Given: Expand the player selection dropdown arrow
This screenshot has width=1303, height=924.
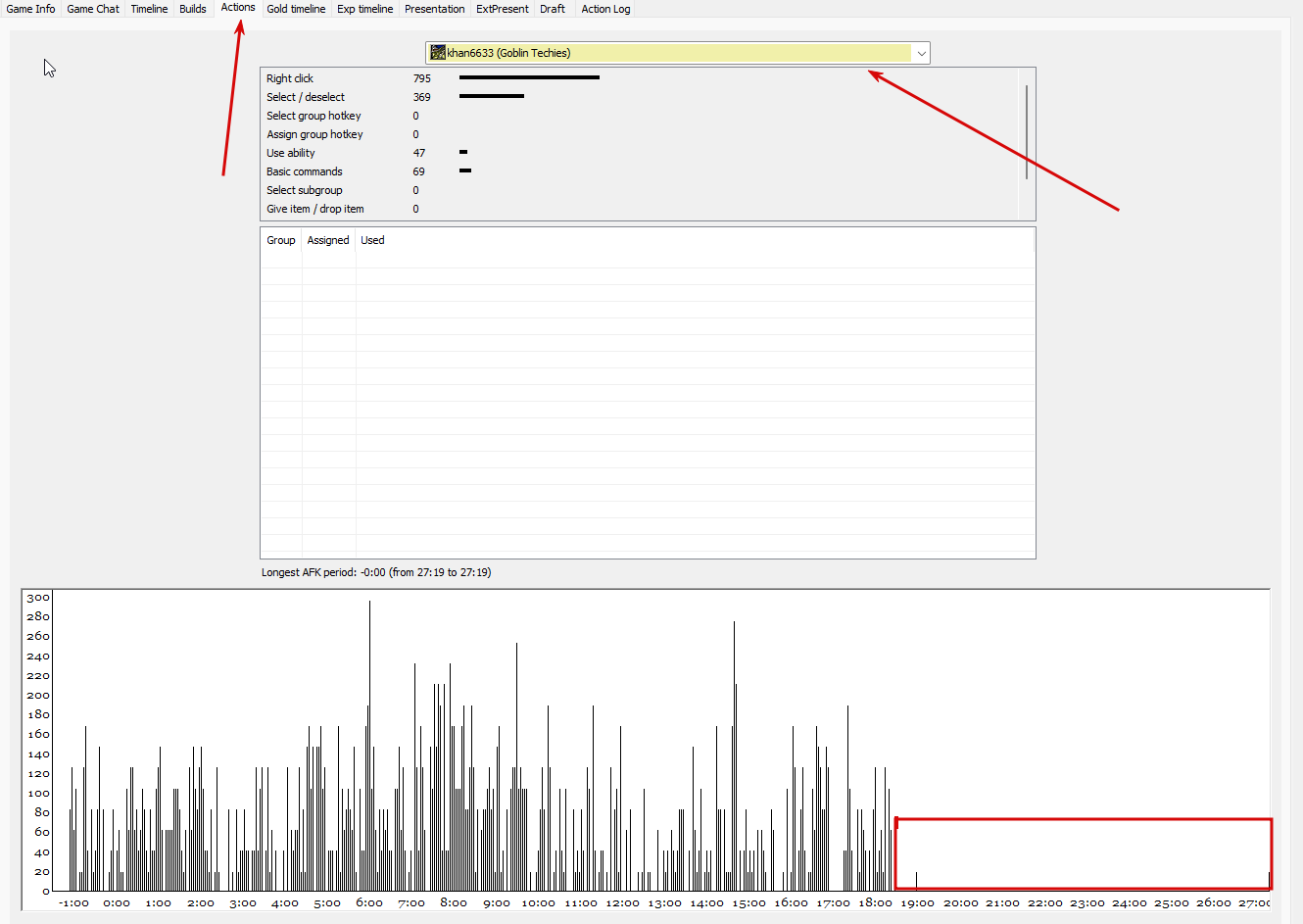Looking at the screenshot, I should (921, 53).
